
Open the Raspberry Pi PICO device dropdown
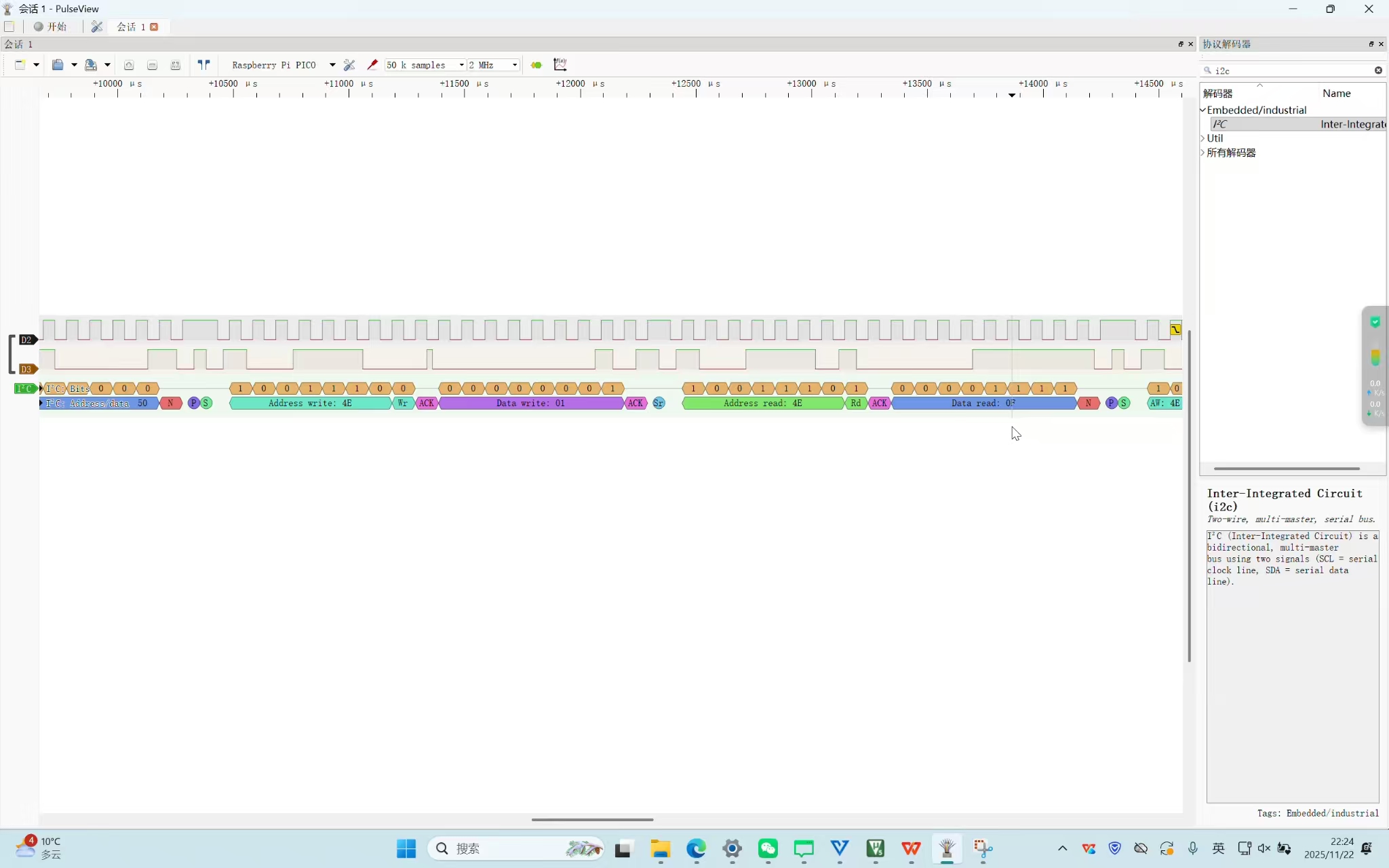[332, 65]
